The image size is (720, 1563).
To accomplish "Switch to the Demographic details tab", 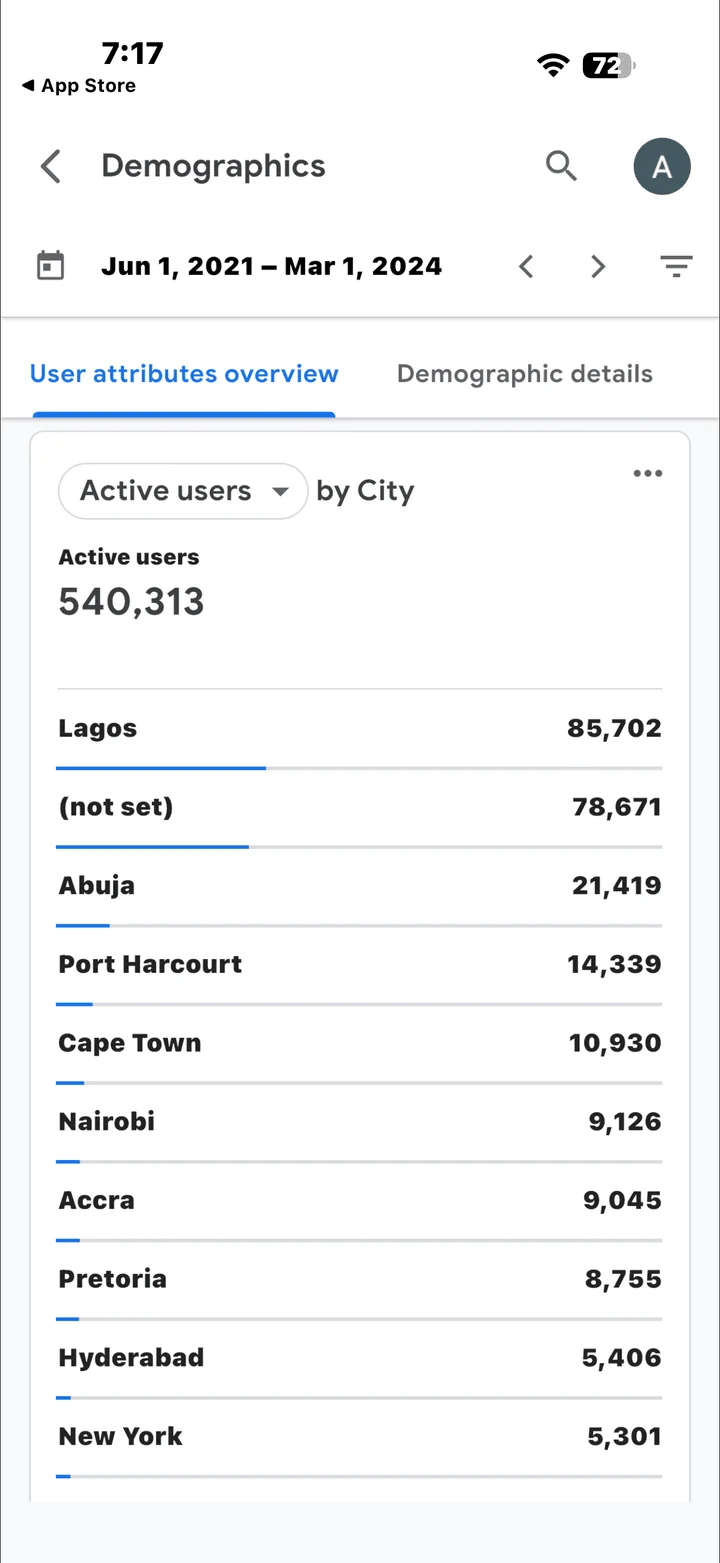I will pos(525,374).
